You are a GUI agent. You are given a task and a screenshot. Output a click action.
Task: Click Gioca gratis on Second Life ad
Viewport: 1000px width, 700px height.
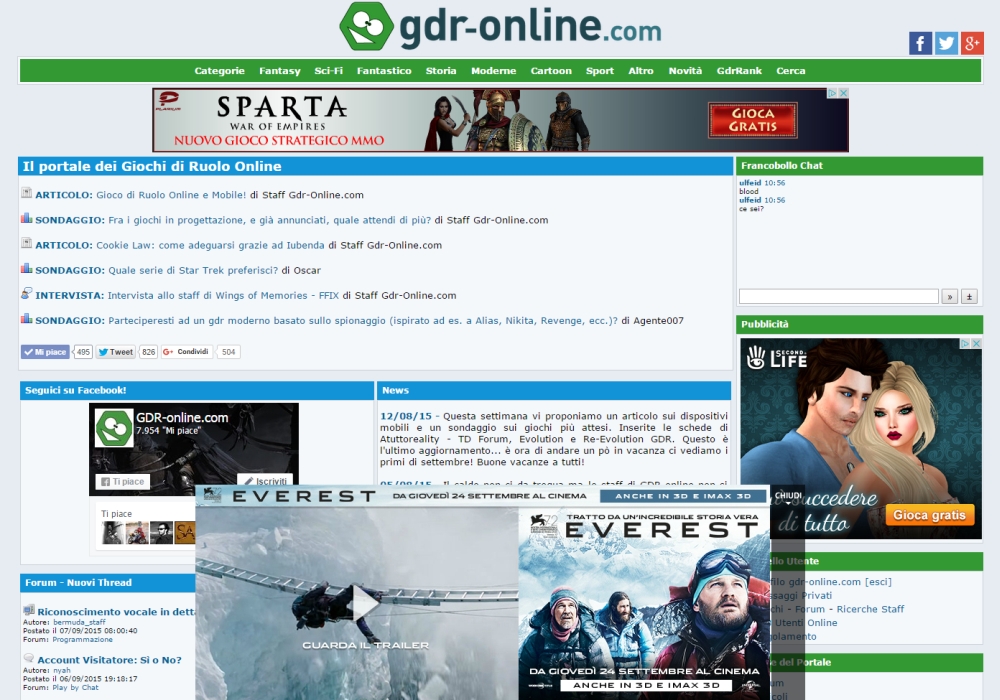929,515
